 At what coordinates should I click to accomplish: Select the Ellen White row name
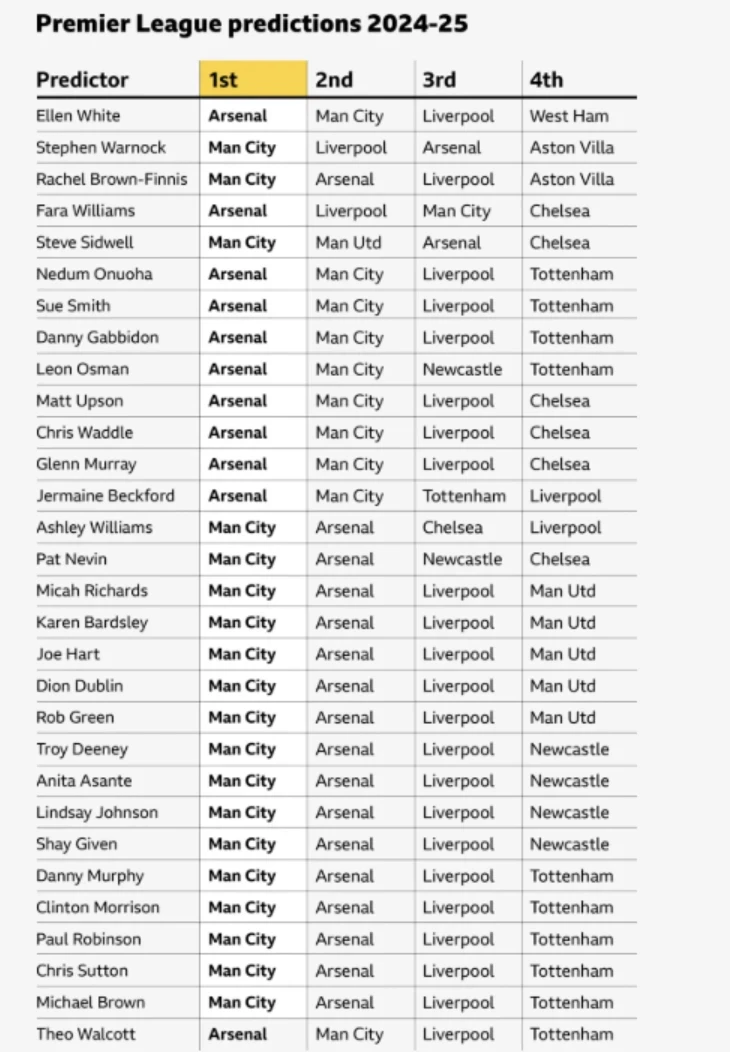tap(78, 116)
